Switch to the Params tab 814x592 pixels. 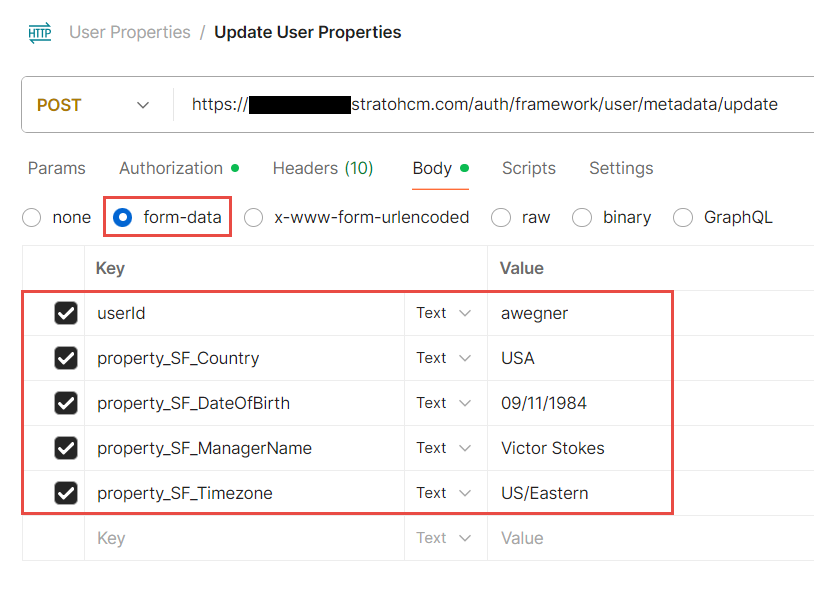pyautogui.click(x=56, y=168)
